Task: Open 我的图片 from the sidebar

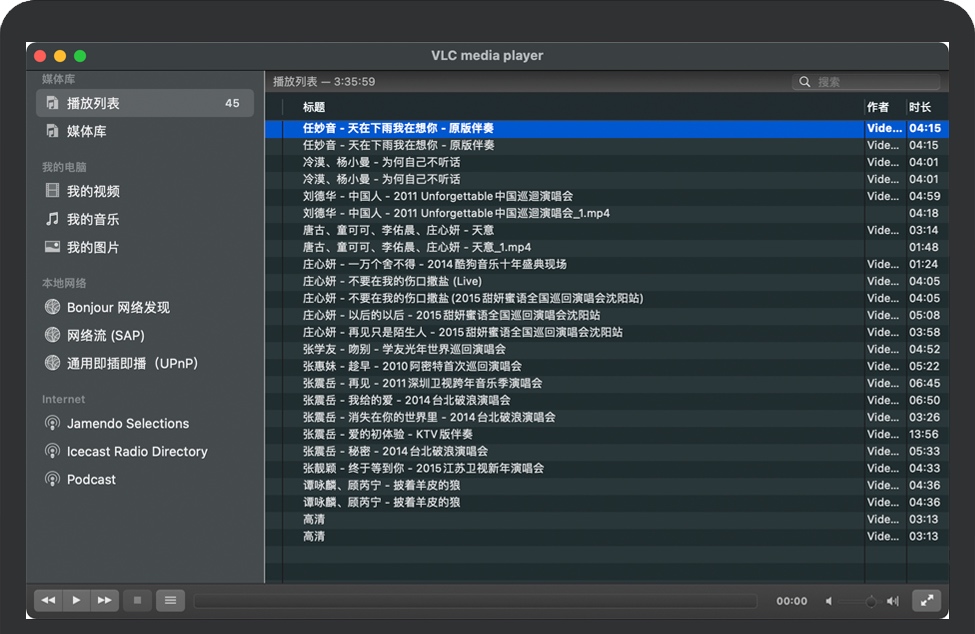Action: pyautogui.click(x=92, y=247)
